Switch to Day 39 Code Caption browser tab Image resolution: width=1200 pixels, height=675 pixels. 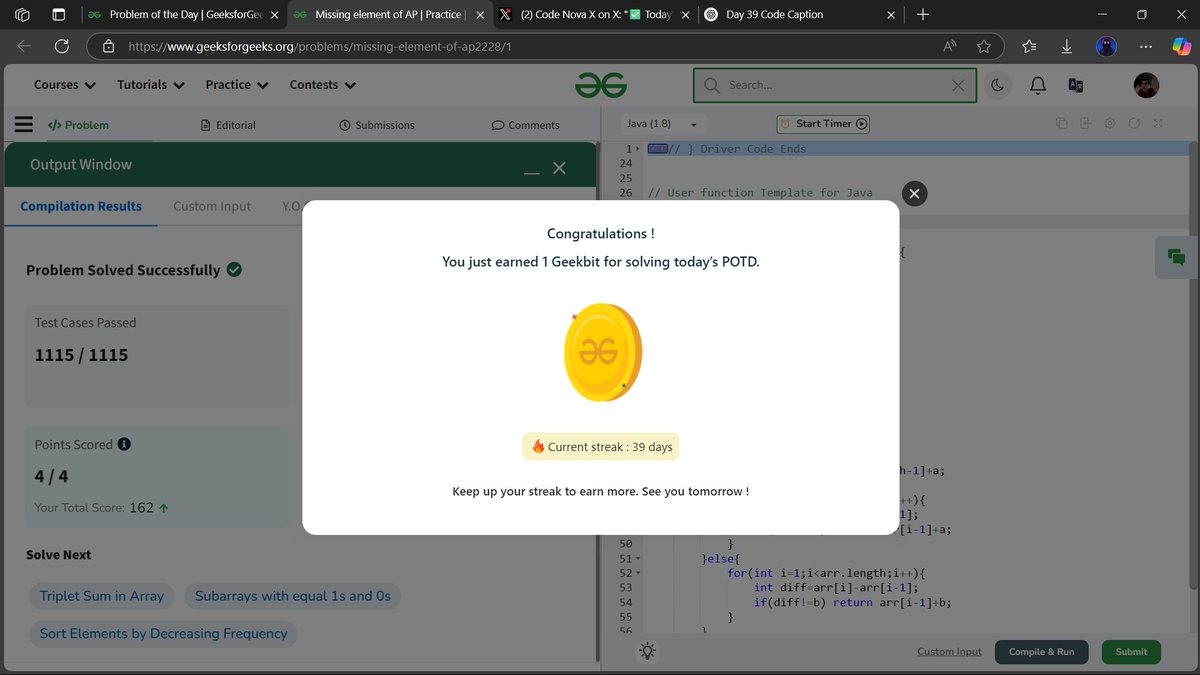[x=800, y=15]
